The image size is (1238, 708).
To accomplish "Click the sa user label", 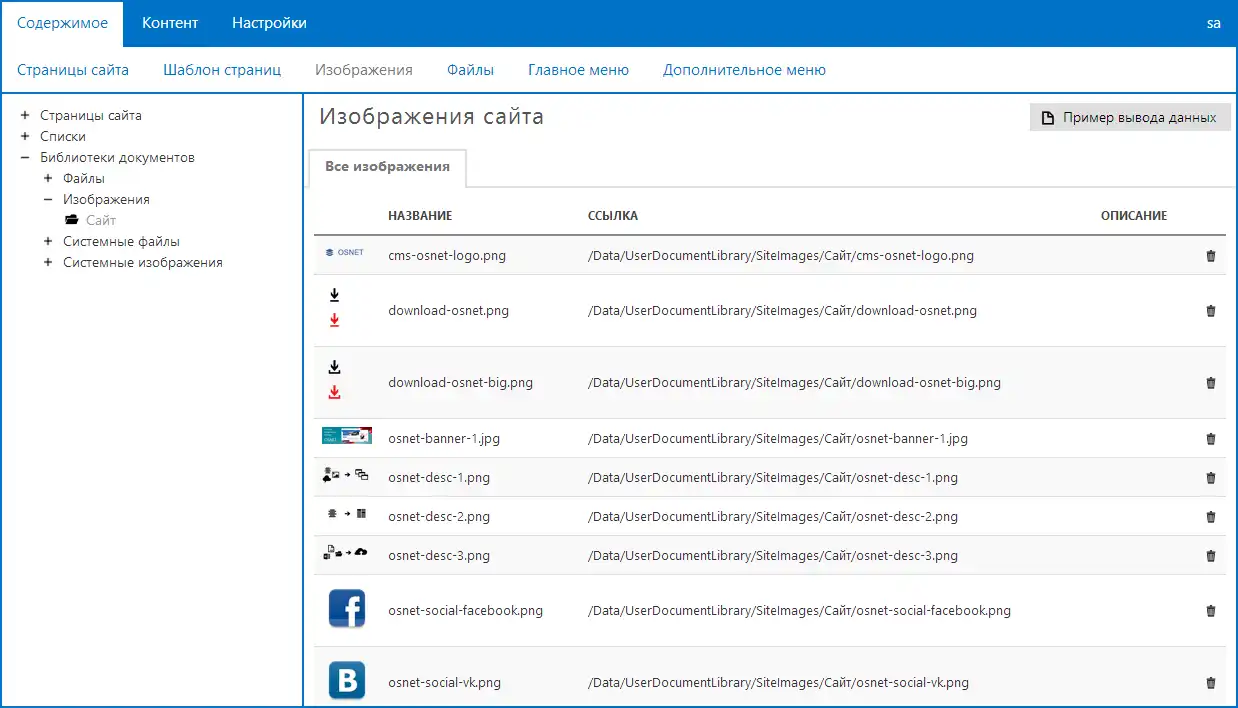I will tap(1214, 23).
